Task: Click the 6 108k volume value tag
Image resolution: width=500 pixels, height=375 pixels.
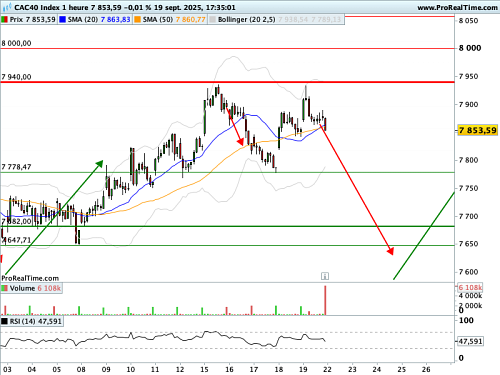Action: [x=470, y=287]
